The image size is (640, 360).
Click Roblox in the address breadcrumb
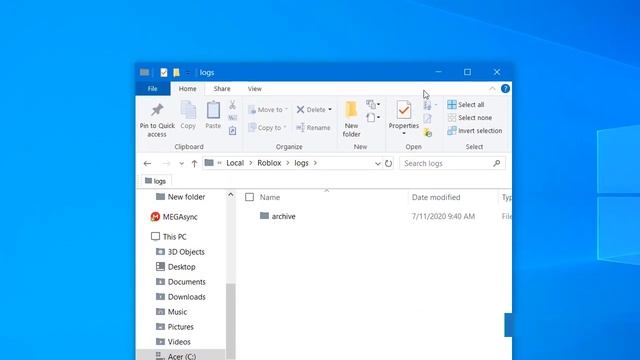coord(269,163)
